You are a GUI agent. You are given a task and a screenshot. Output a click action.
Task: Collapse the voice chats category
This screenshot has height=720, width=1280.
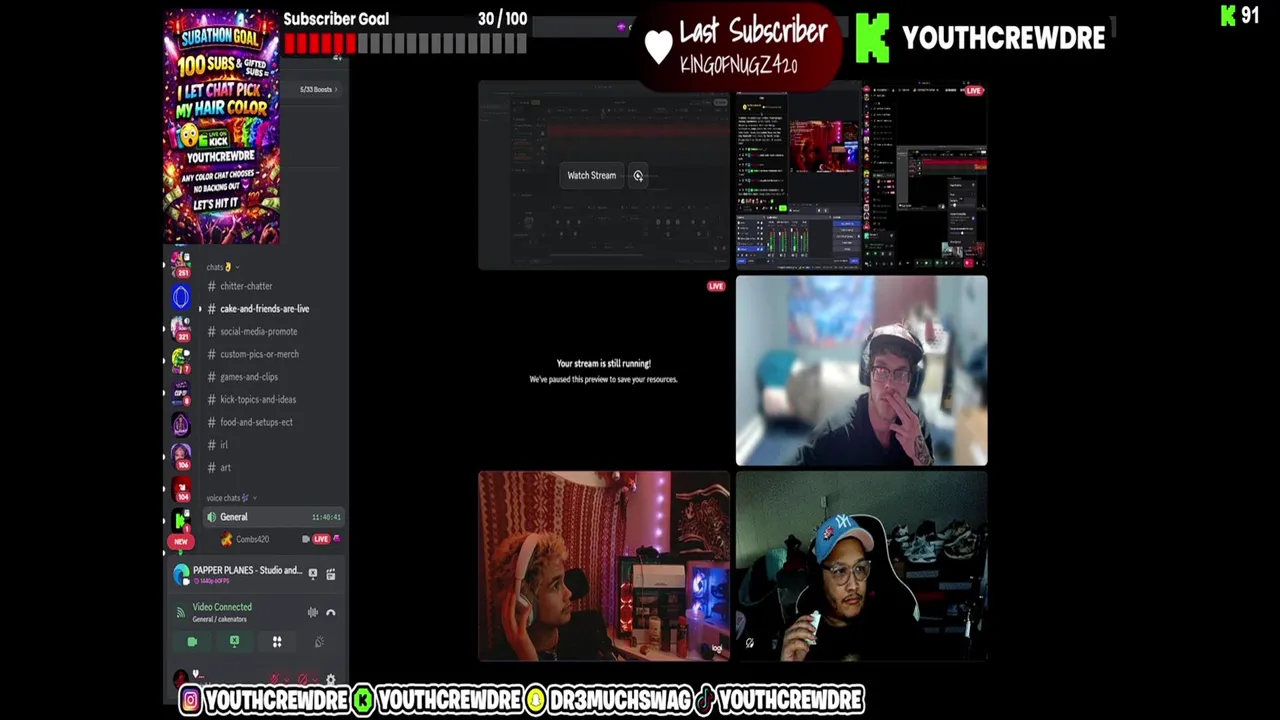[231, 498]
